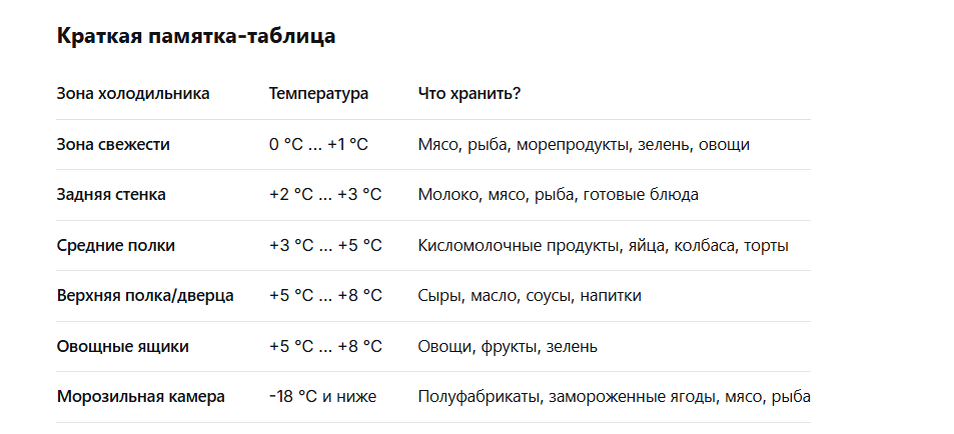Click the "Молоко, мясо, рыба, готовые блюда" cell
This screenshot has height=434, width=954.
pos(558,195)
